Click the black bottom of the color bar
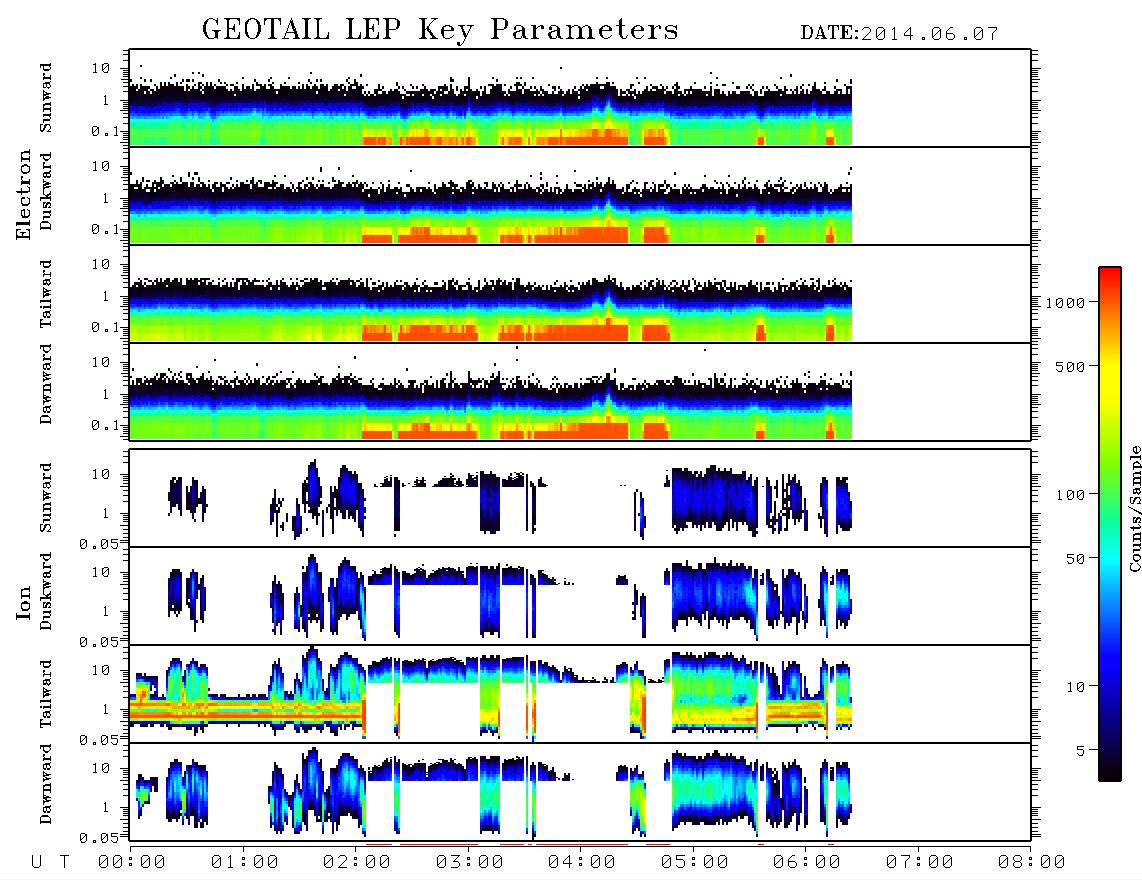This screenshot has height=880, width=1142. [1110, 774]
